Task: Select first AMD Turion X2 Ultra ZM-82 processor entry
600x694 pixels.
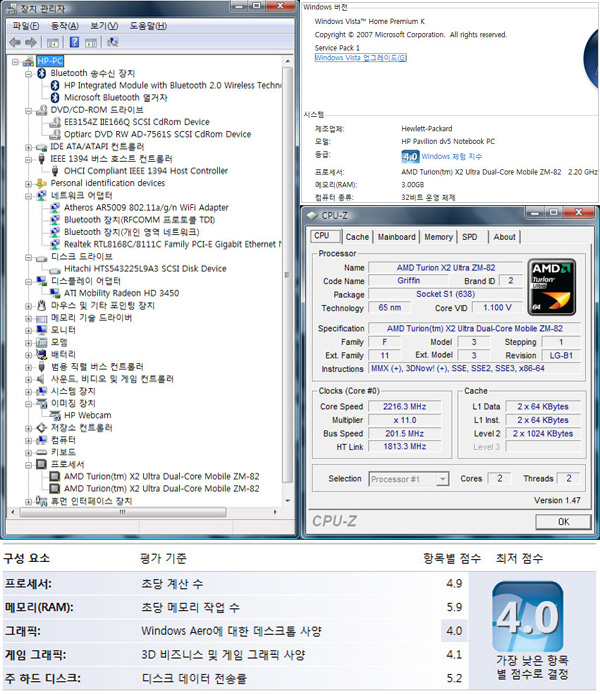Action: click(162, 476)
